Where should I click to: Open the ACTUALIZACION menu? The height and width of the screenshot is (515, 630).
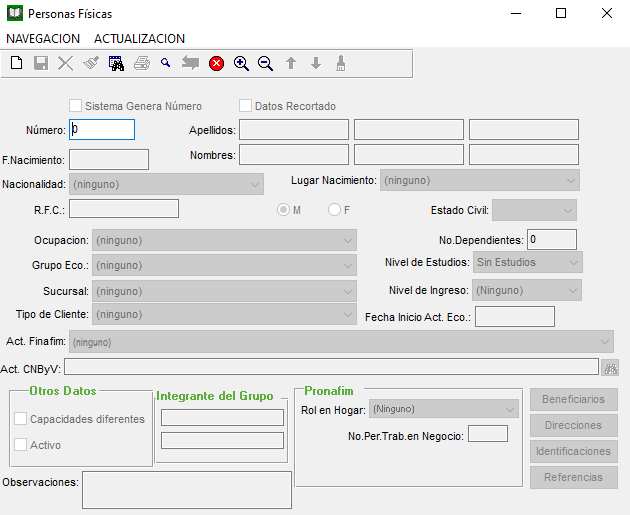pos(139,38)
